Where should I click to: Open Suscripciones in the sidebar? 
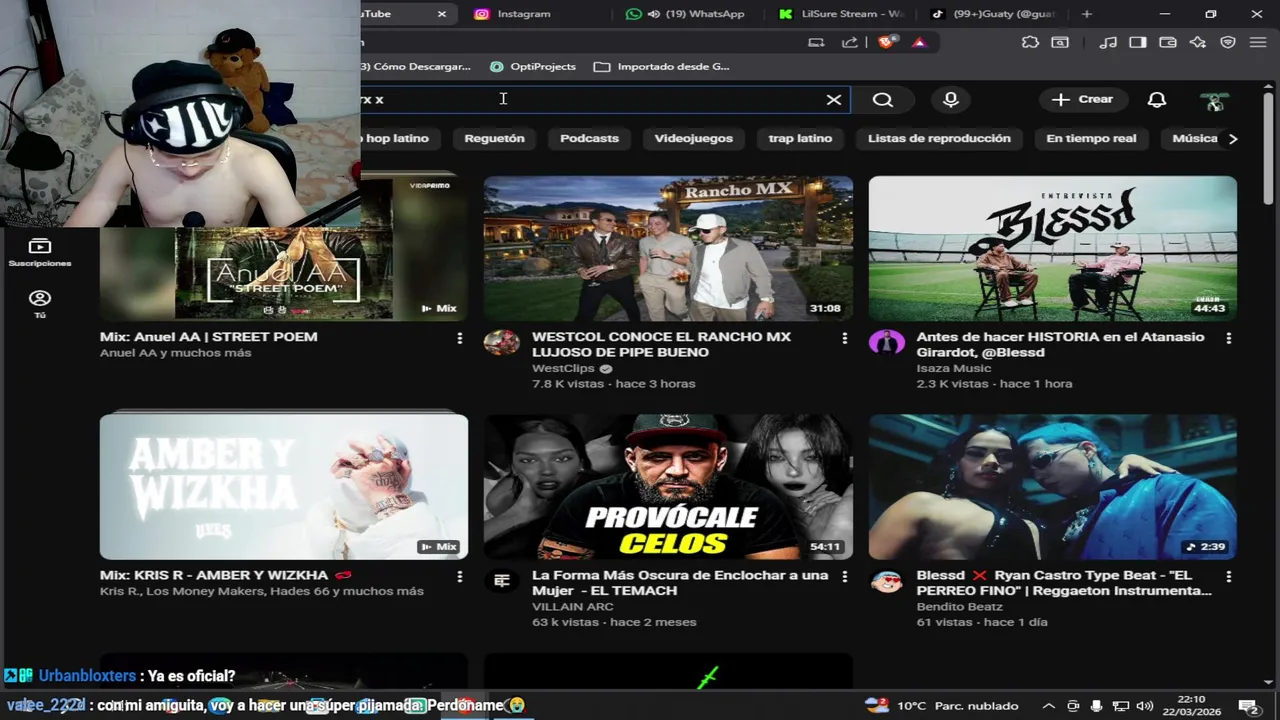point(40,252)
